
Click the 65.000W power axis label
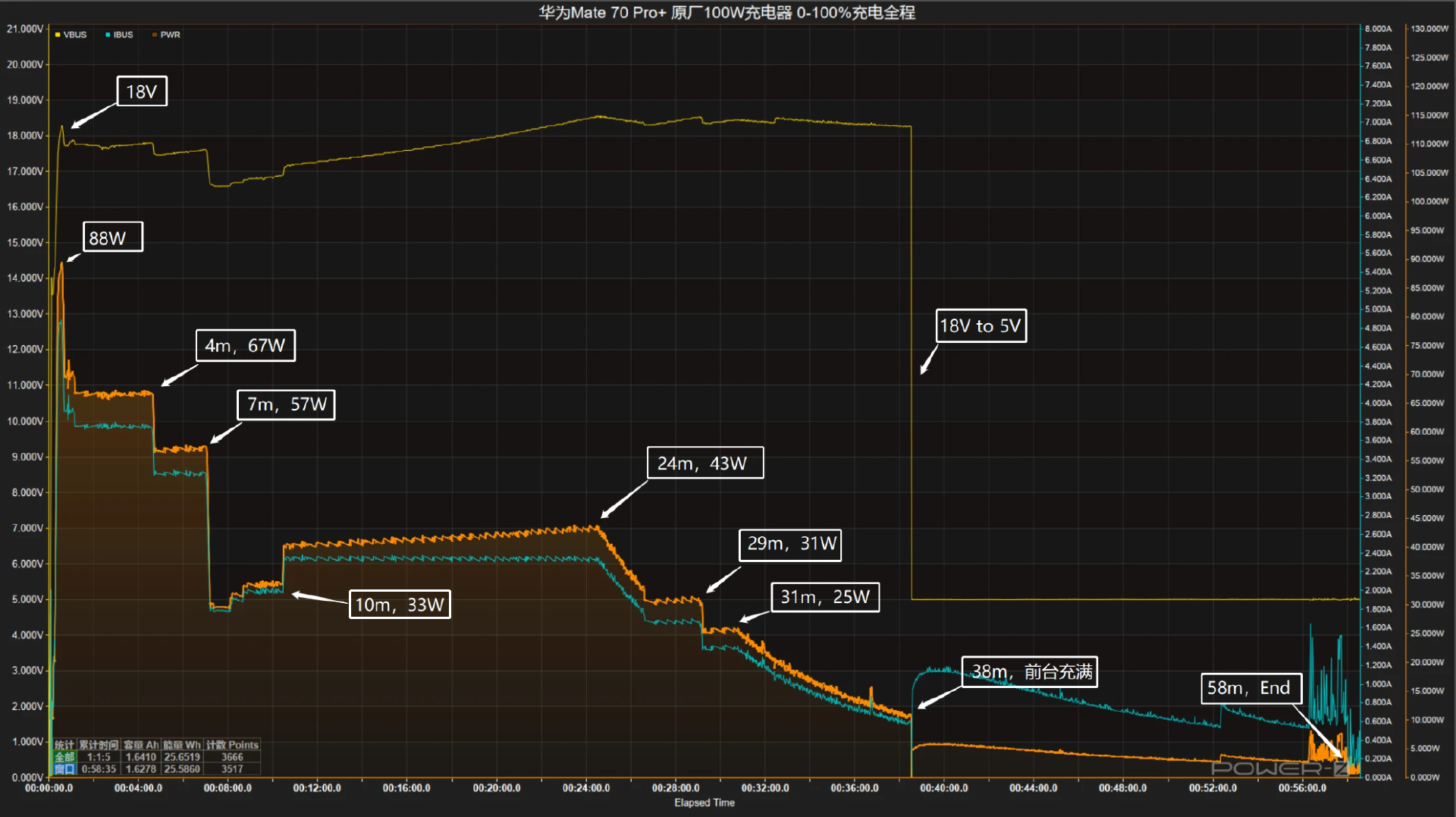coord(1428,404)
